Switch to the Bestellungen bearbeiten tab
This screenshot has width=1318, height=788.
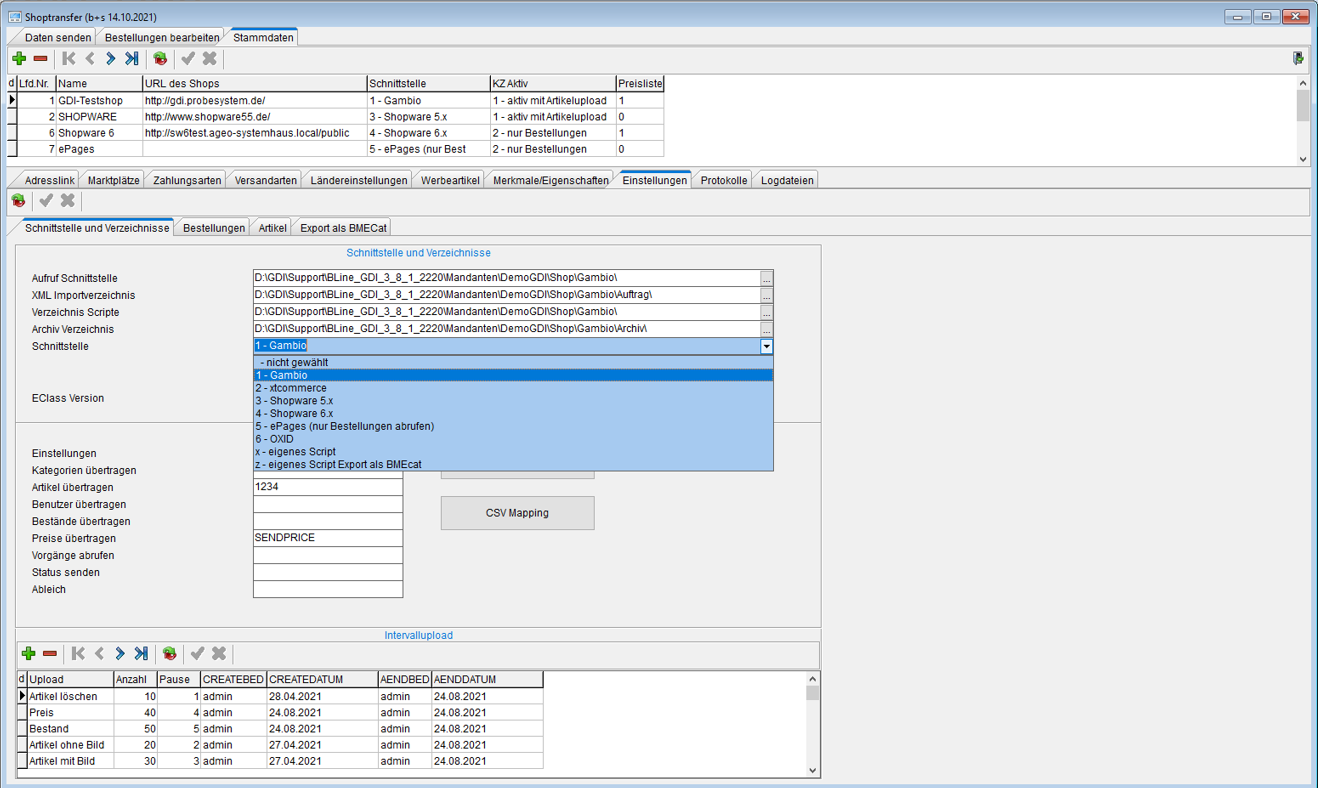(x=162, y=38)
